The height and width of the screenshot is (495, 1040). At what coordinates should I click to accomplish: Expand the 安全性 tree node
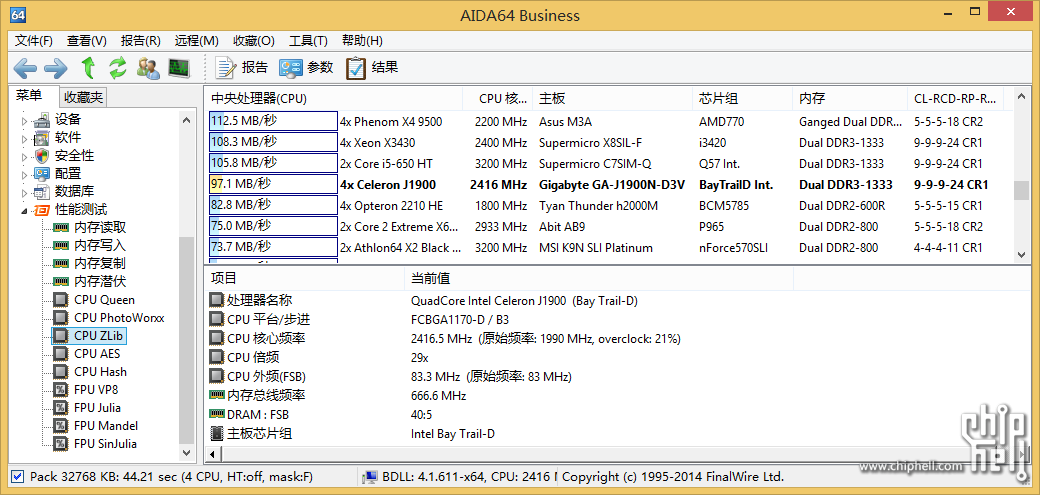(x=25, y=157)
